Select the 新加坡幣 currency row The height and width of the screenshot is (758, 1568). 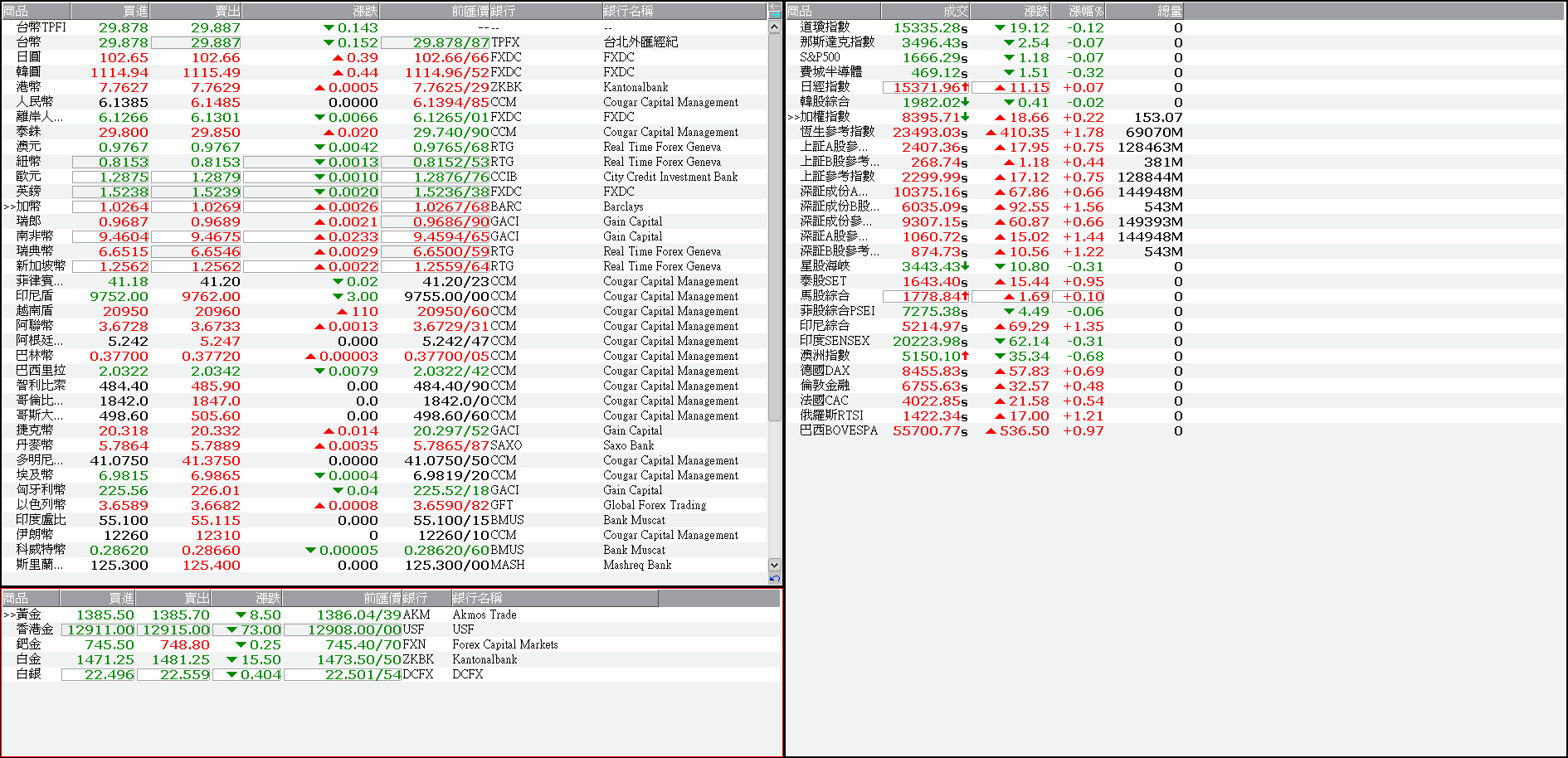(x=384, y=266)
